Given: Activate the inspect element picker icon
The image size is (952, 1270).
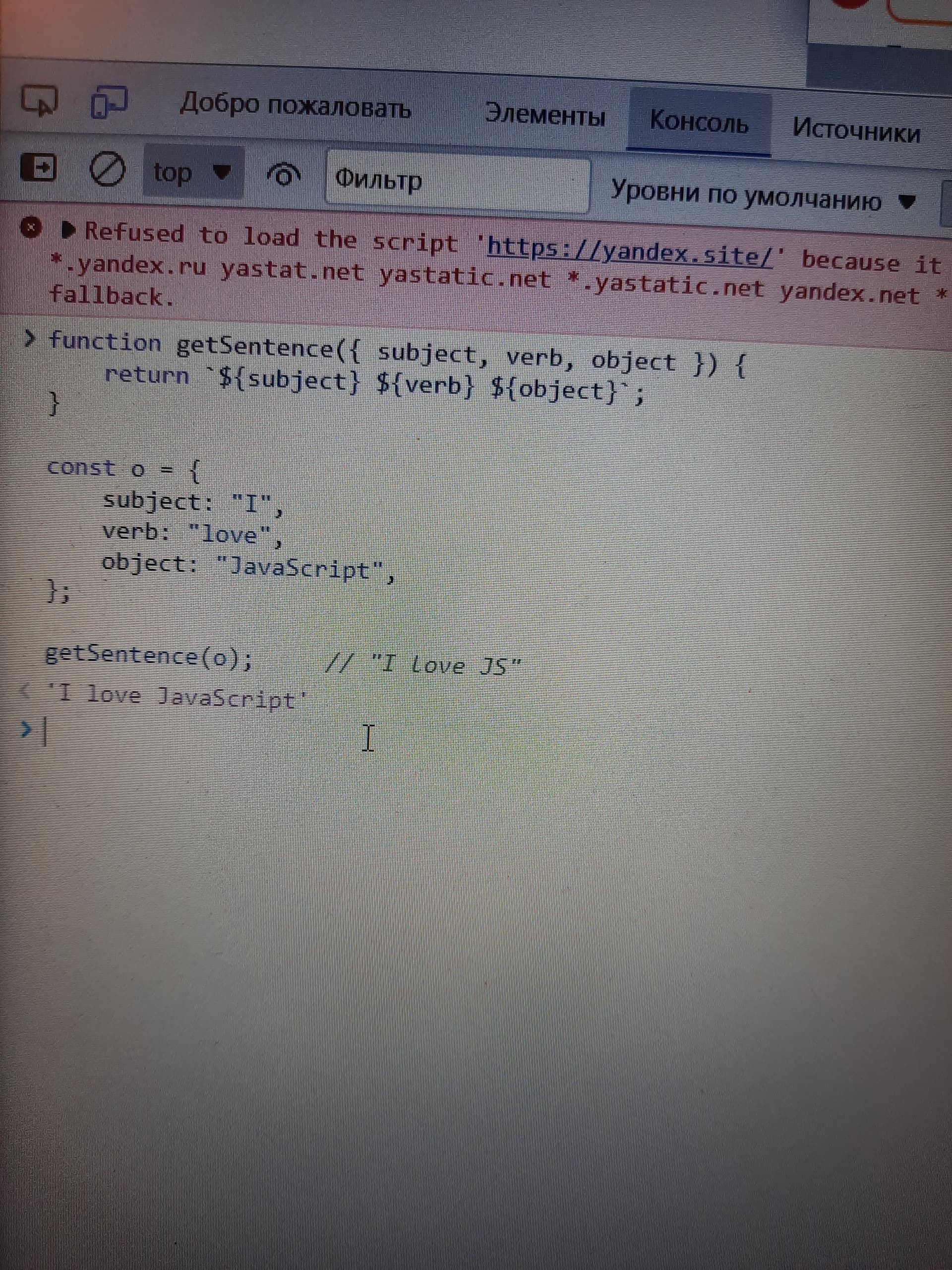Looking at the screenshot, I should (x=40, y=101).
